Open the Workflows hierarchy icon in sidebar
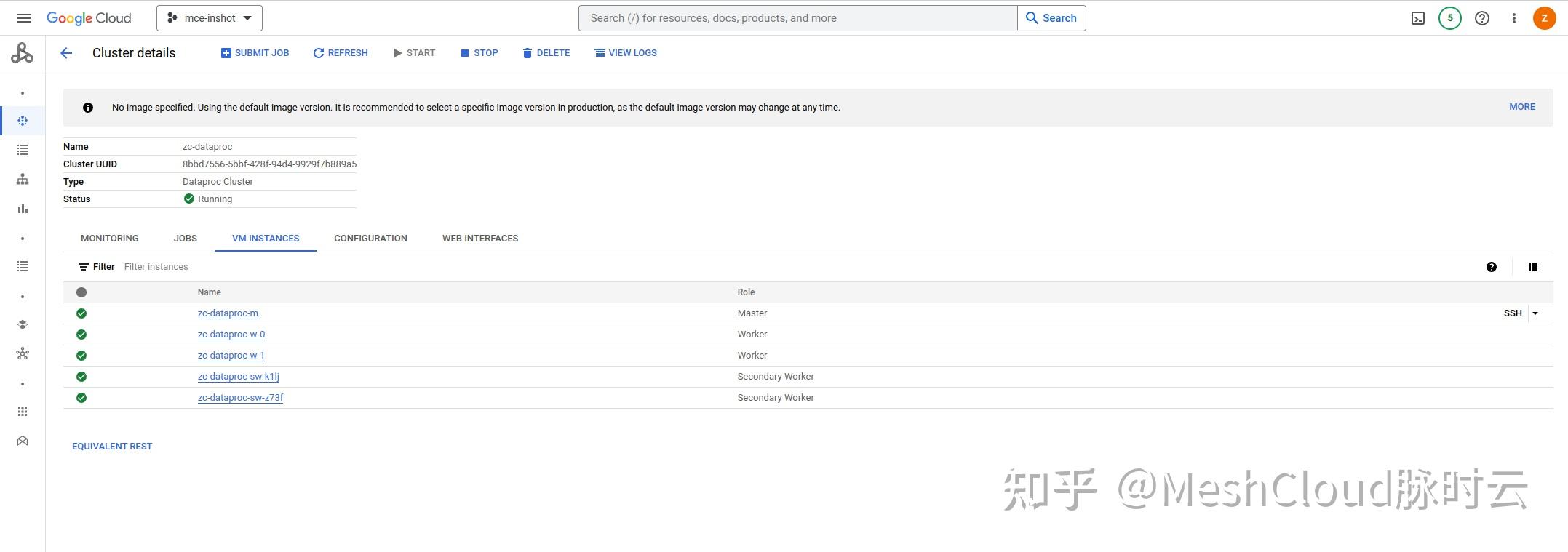This screenshot has height=552, width=1568. point(23,179)
